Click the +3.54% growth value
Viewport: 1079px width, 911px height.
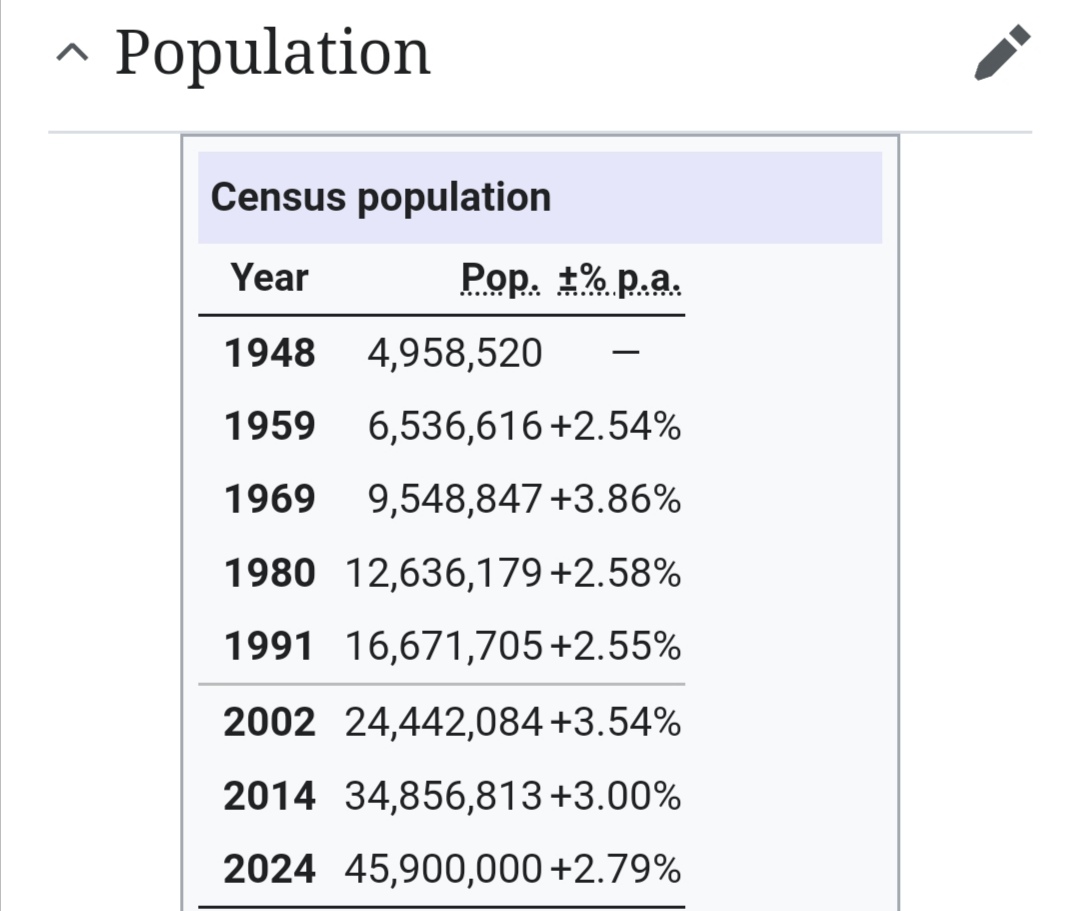(616, 722)
